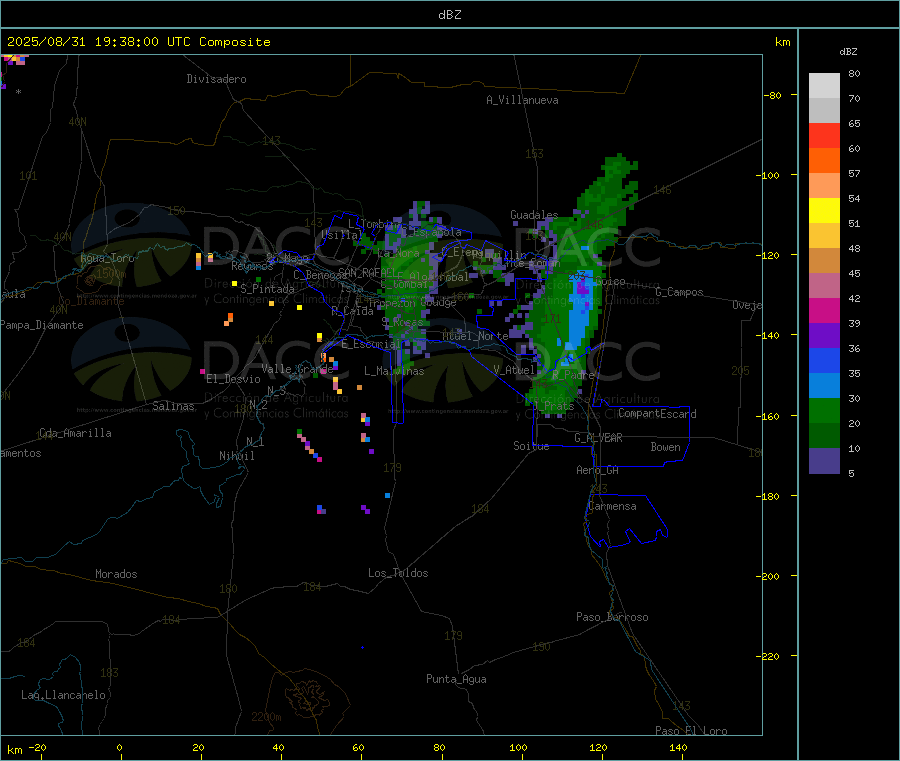Click route number 153 label

(x=534, y=154)
